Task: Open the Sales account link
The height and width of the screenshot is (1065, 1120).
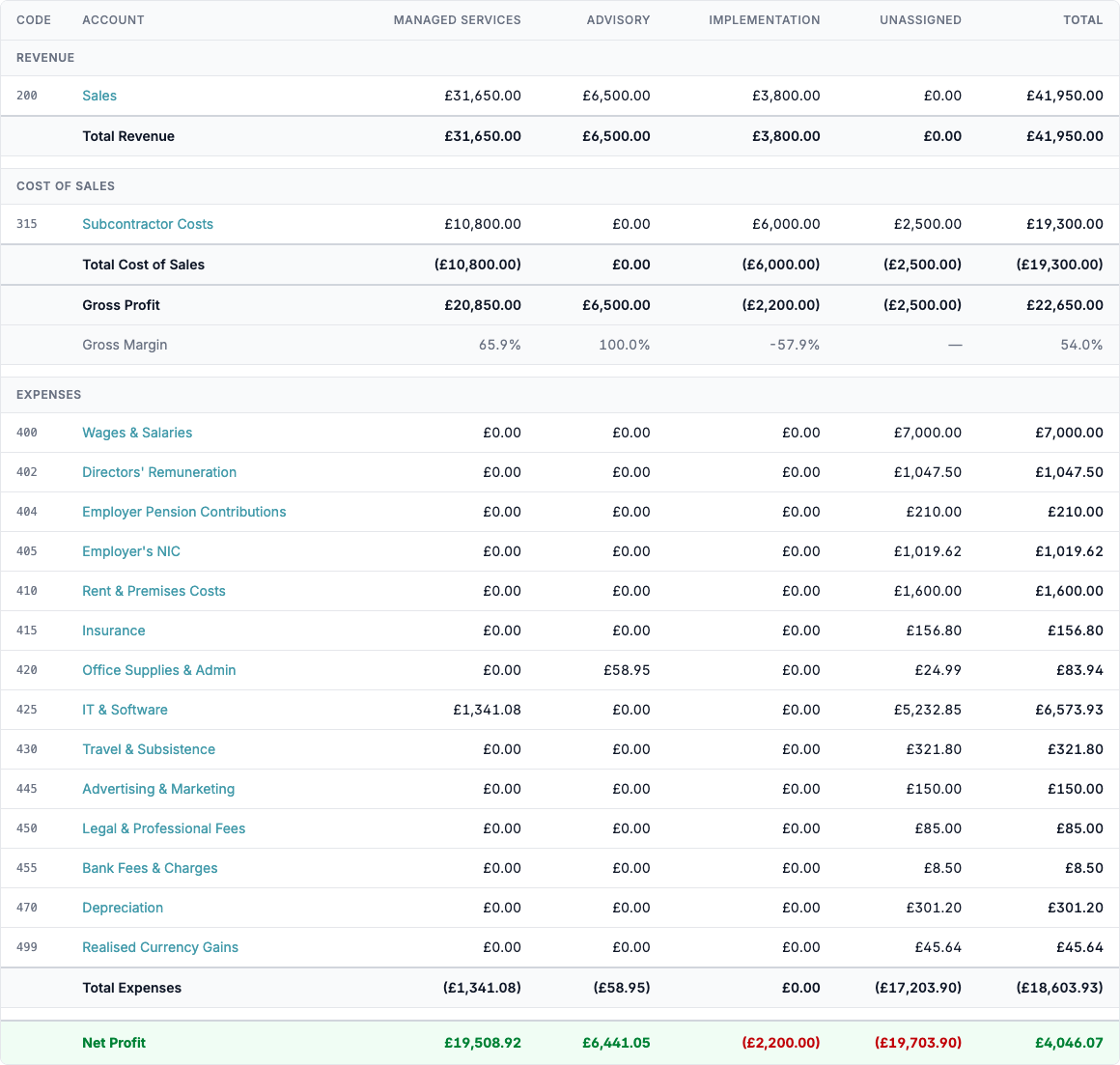Action: click(99, 96)
